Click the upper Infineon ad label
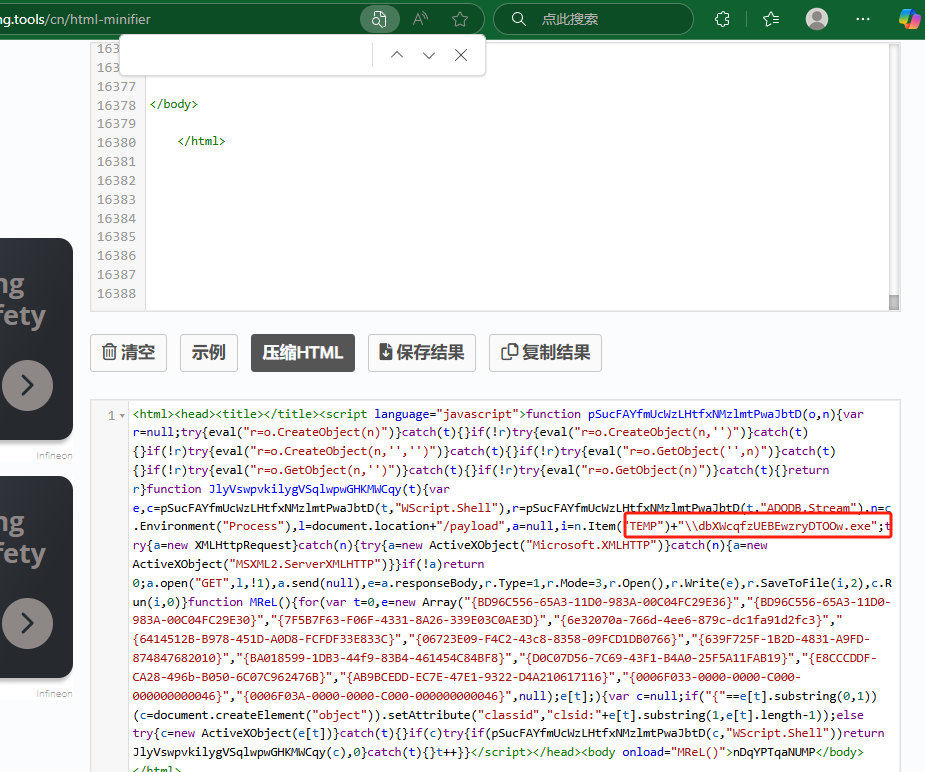The width and height of the screenshot is (925, 772). (x=54, y=456)
